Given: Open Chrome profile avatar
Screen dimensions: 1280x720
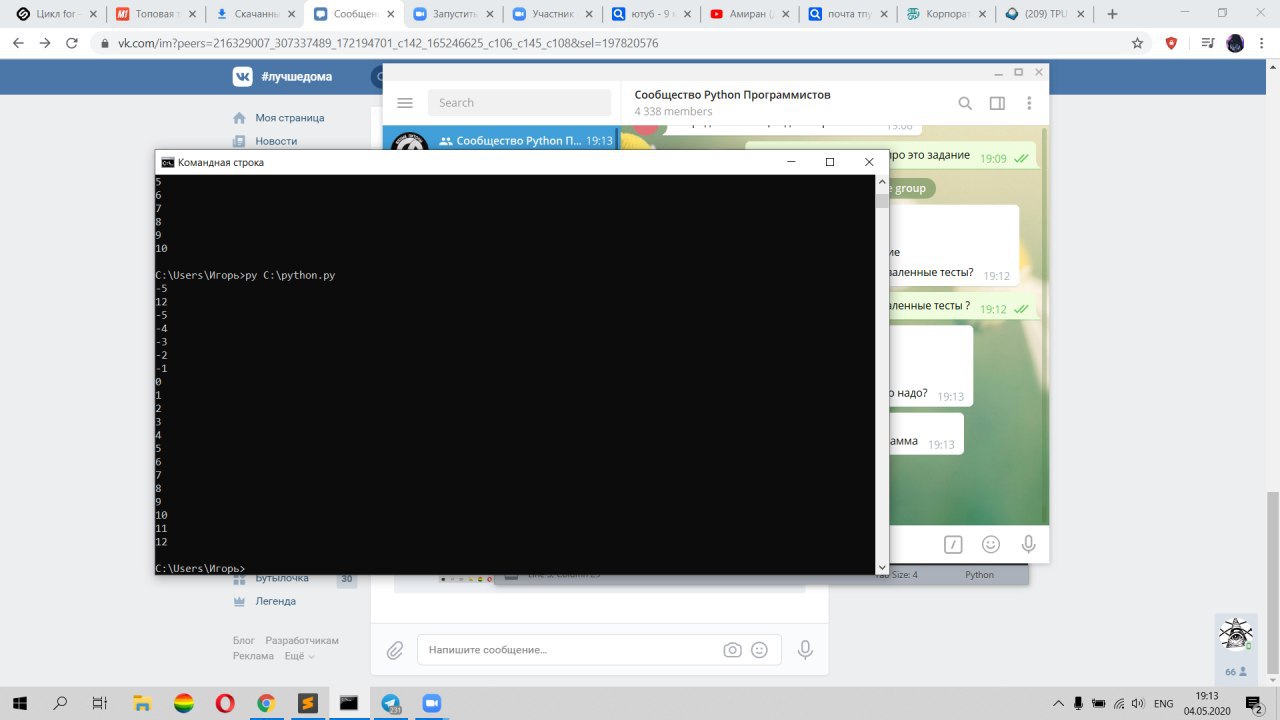Looking at the screenshot, I should coord(1235,44).
